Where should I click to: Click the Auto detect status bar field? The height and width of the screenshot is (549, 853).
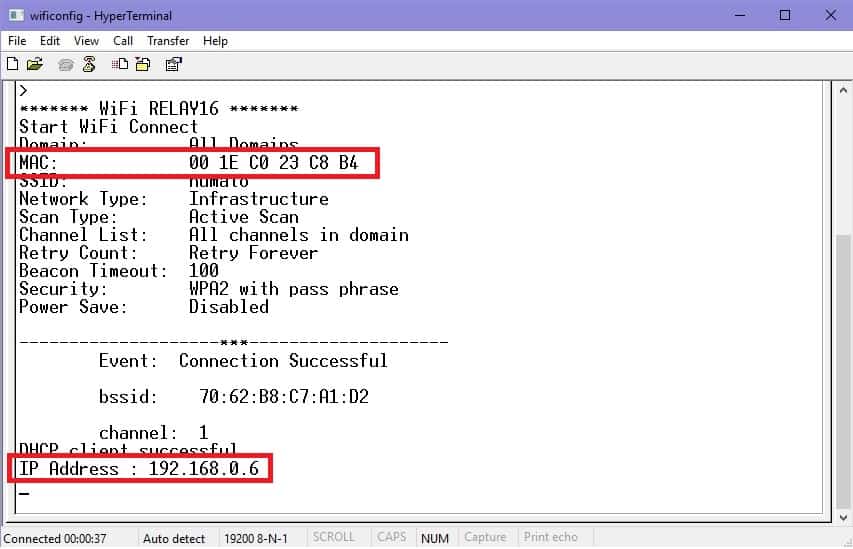click(174, 538)
